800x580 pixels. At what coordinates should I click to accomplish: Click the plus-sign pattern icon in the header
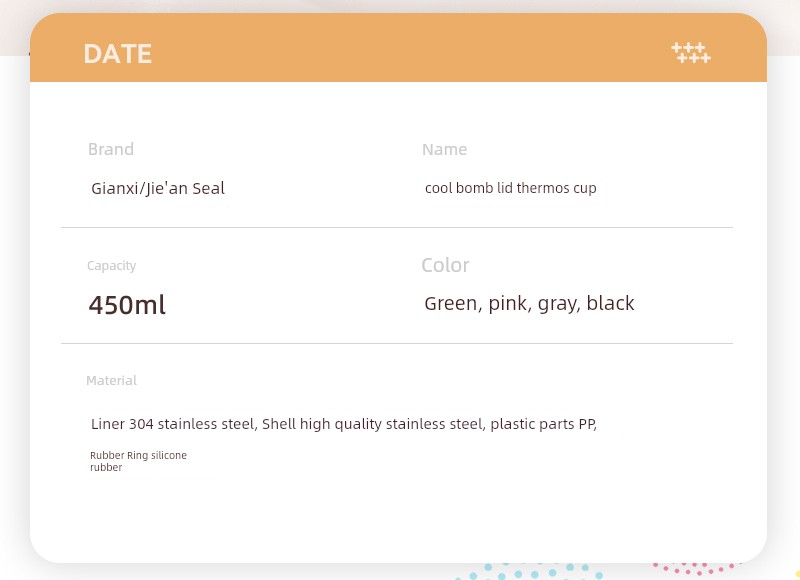pyautogui.click(x=691, y=53)
